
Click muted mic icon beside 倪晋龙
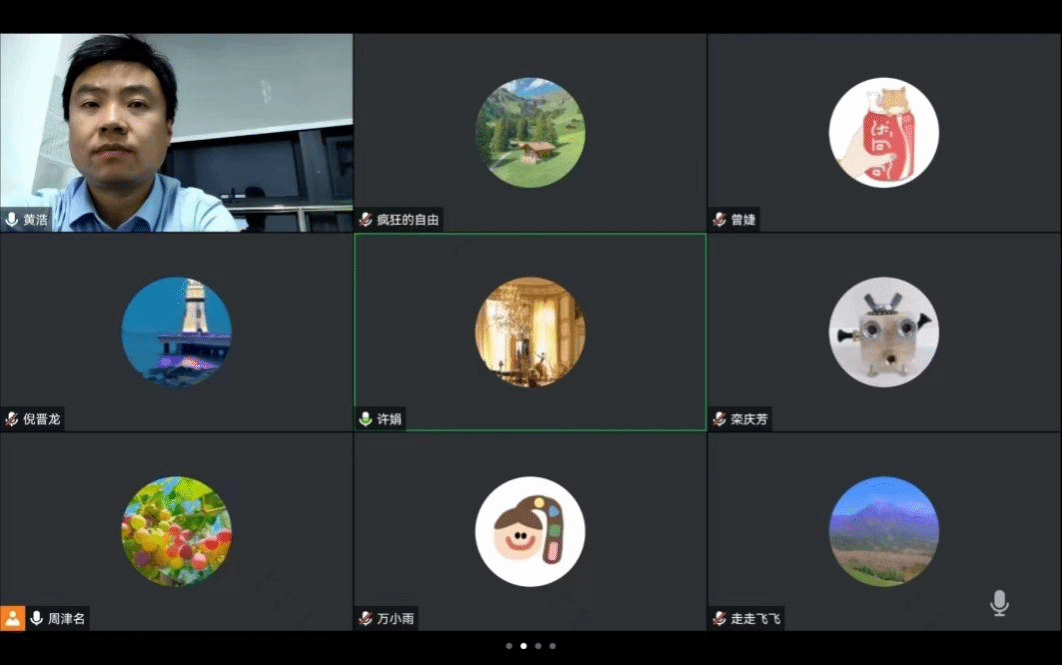(12, 419)
